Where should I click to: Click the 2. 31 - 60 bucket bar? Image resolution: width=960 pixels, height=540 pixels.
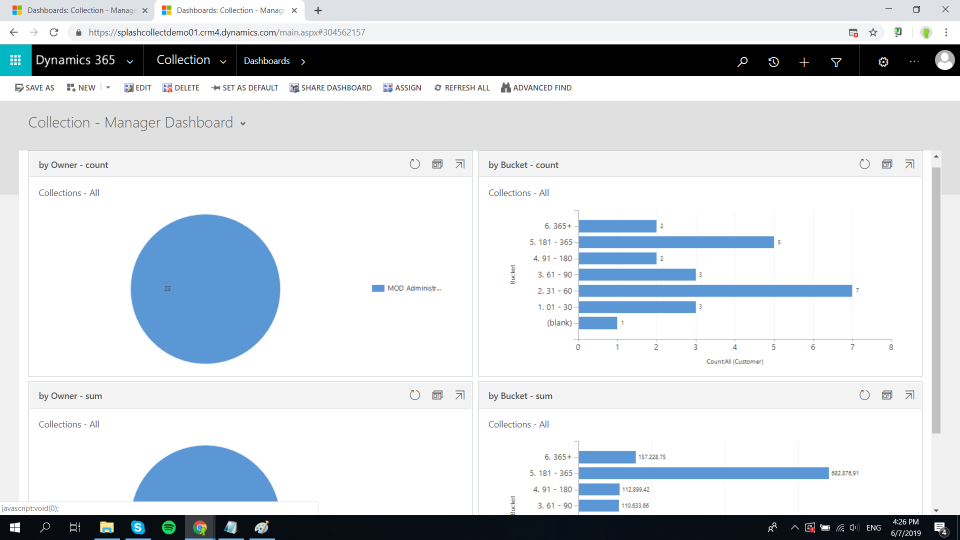(714, 290)
